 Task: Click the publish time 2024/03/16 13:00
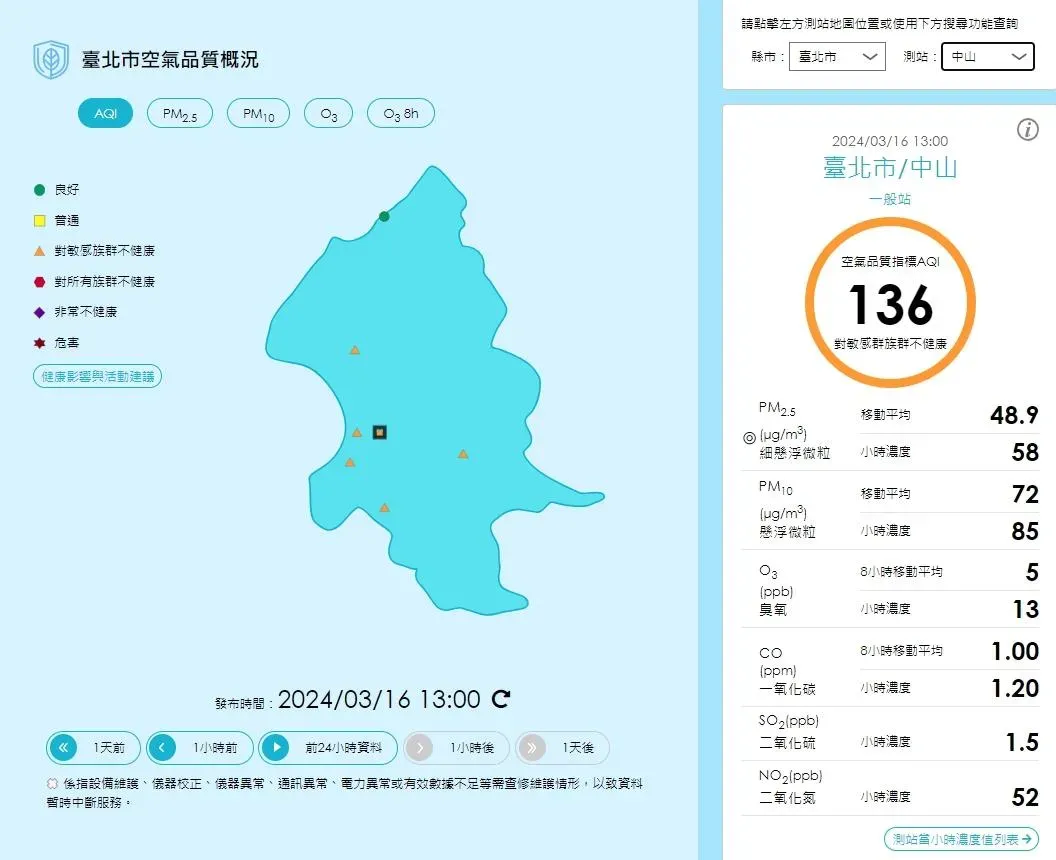pos(379,700)
